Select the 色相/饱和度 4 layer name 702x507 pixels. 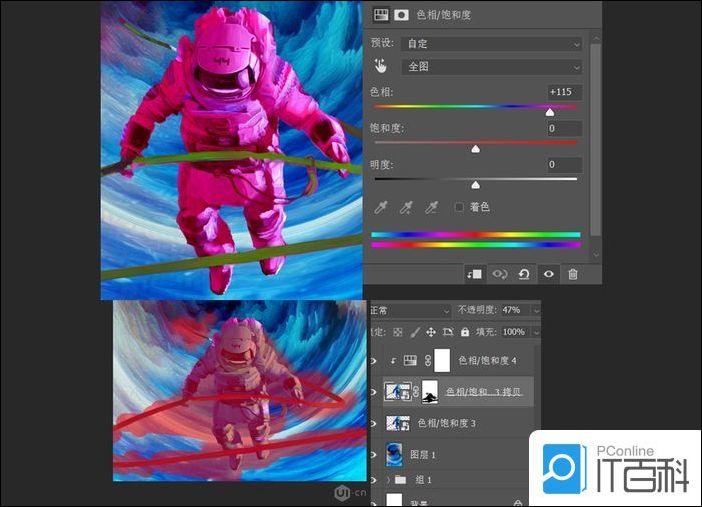487,361
